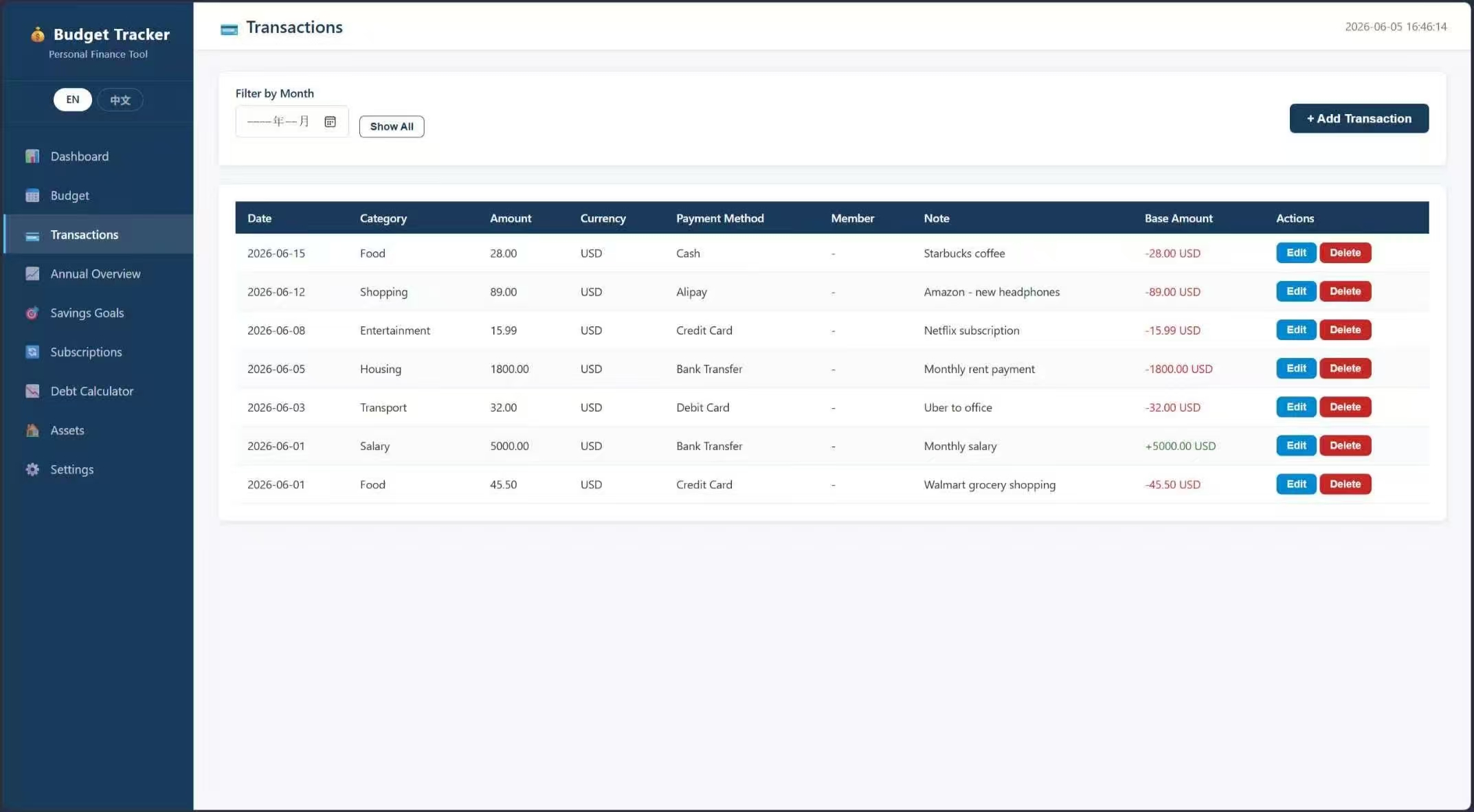Open the month picker calendar icon
Screen dimensions: 1474x812
(330, 122)
